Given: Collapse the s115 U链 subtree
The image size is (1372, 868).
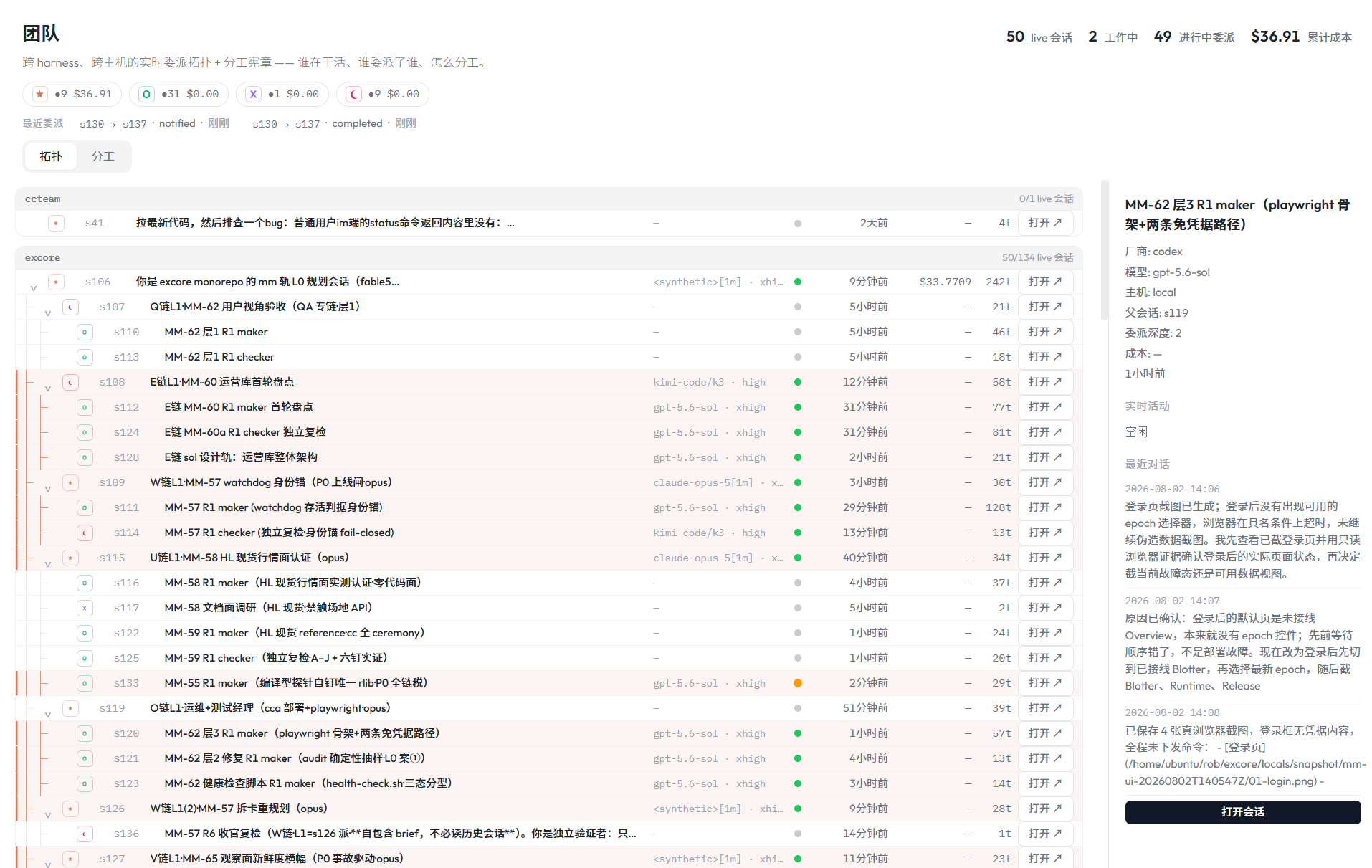Looking at the screenshot, I should tap(47, 563).
